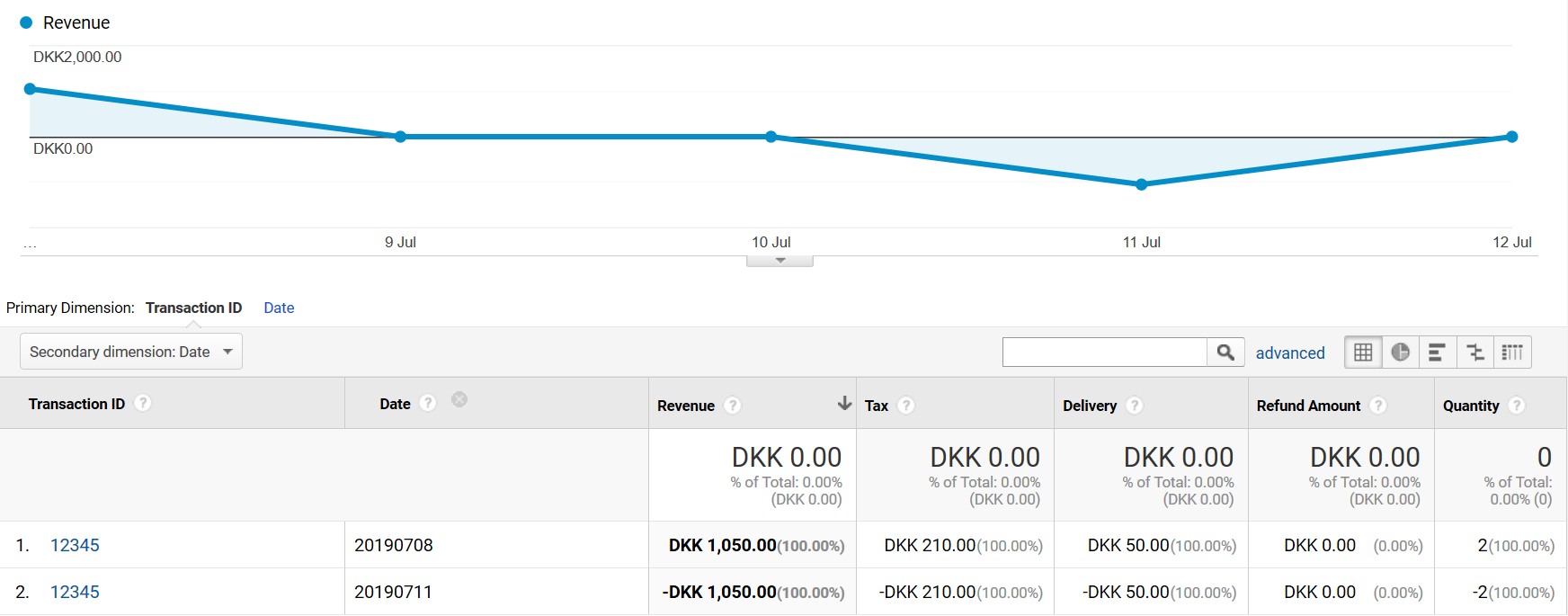This screenshot has height=616, width=1568.
Task: Open the advanced filter link
Action: [1289, 353]
